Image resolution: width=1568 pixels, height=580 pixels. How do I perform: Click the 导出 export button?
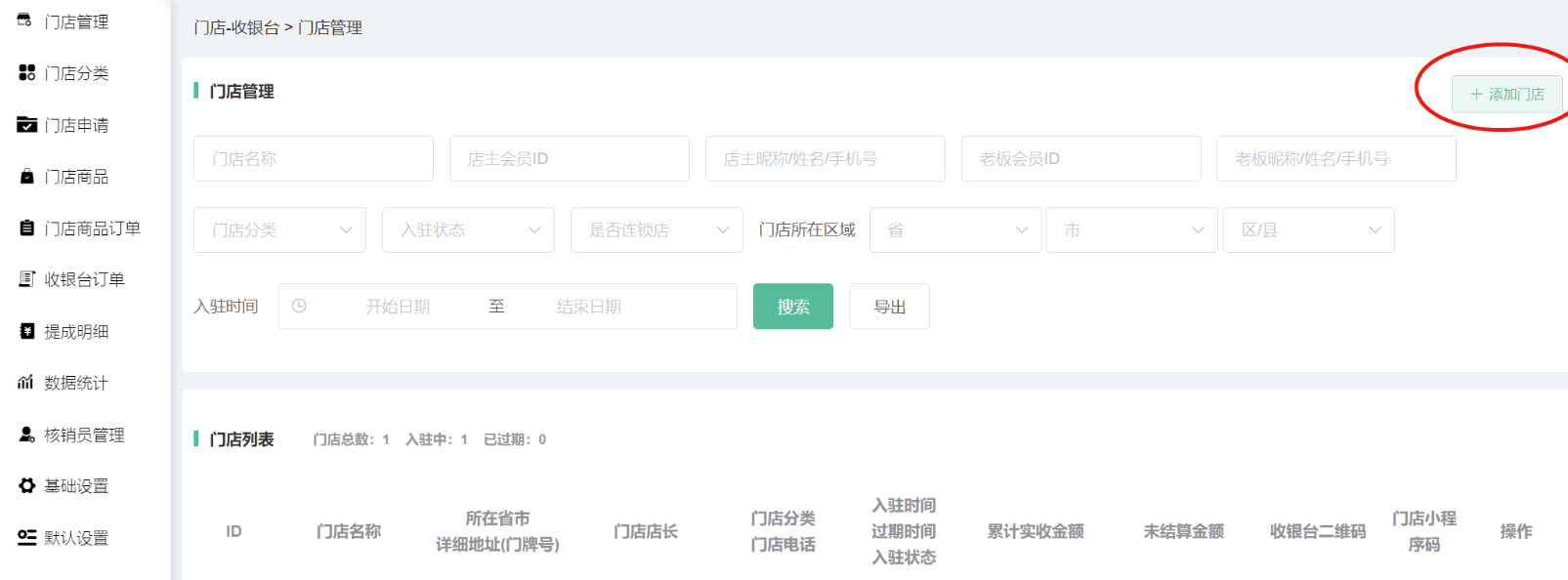[x=889, y=307]
